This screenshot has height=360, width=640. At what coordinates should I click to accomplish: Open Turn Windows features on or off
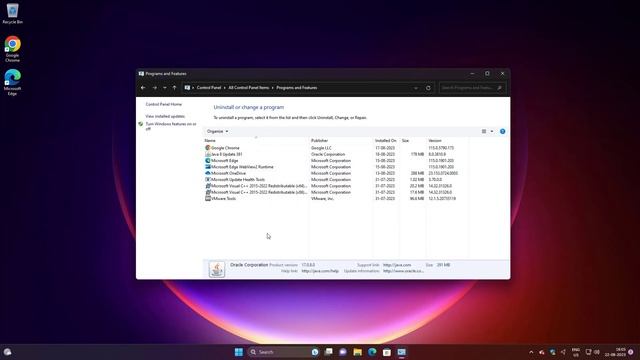click(x=171, y=126)
